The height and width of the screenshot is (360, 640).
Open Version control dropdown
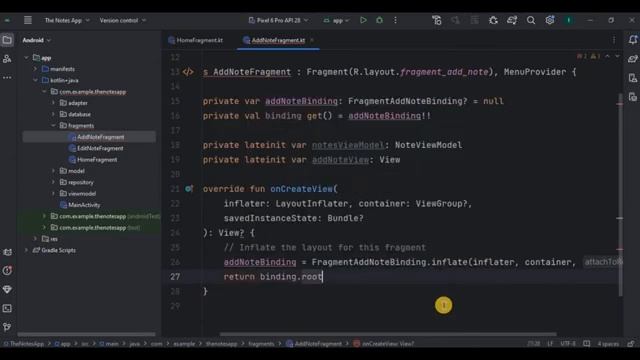coord(122,20)
